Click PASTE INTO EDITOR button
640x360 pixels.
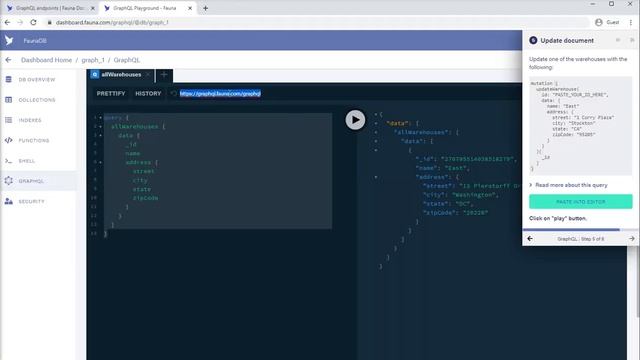pos(581,202)
